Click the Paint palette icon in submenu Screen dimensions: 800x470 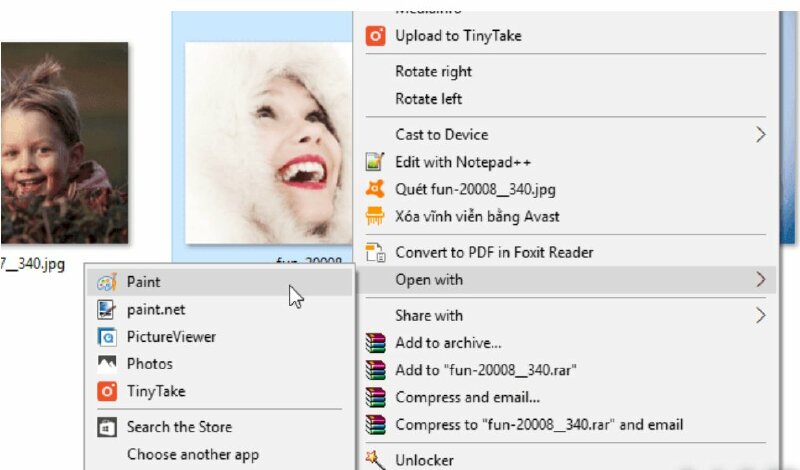coord(107,283)
